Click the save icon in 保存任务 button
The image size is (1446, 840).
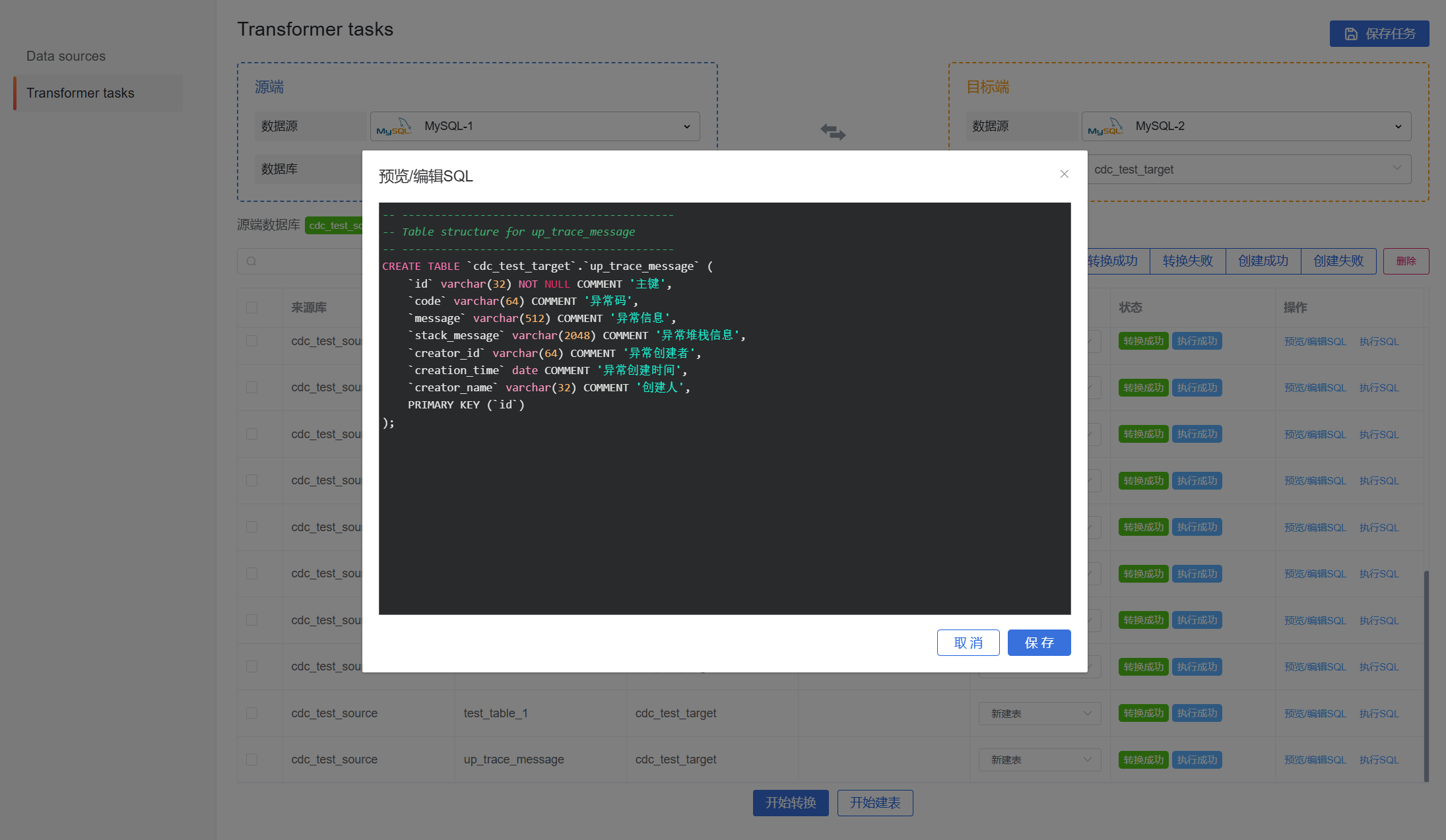1351,34
